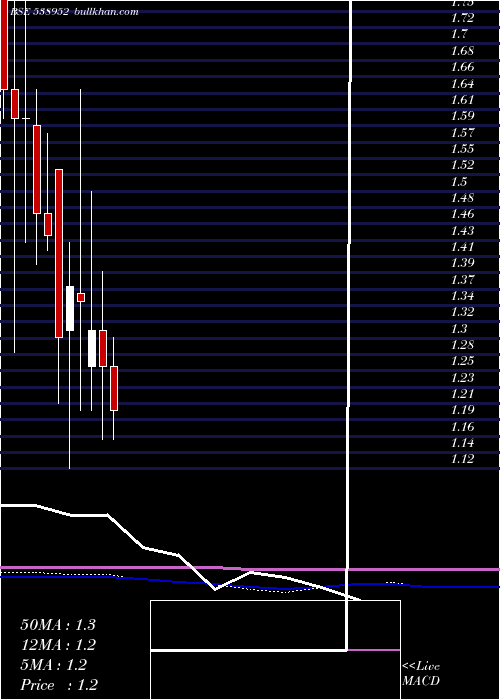Viewport: 500px width, 700px height.
Task: Click the 1.43 price axis label
Action: pyautogui.click(x=462, y=231)
